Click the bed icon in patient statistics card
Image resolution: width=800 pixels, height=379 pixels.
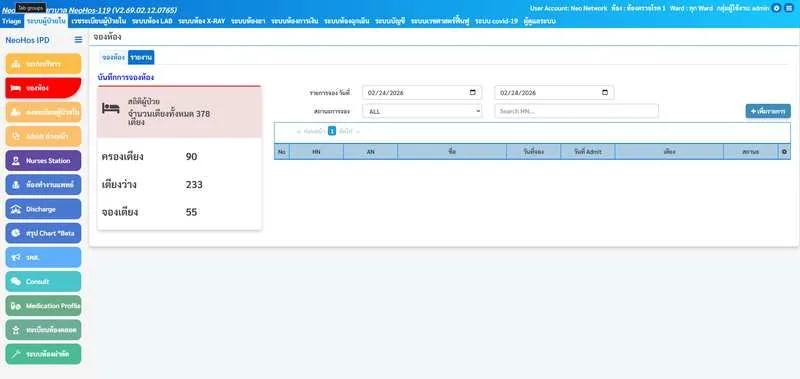coord(111,108)
